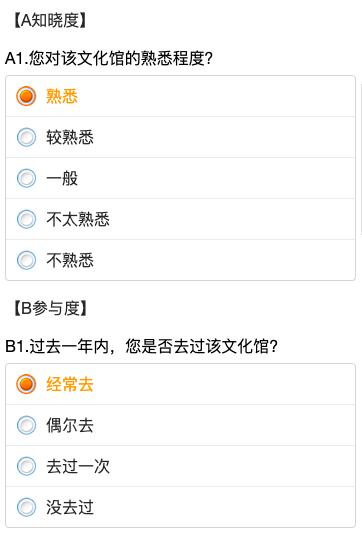
Task: Pick the 去过一次 radio button
Action: click(x=26, y=466)
